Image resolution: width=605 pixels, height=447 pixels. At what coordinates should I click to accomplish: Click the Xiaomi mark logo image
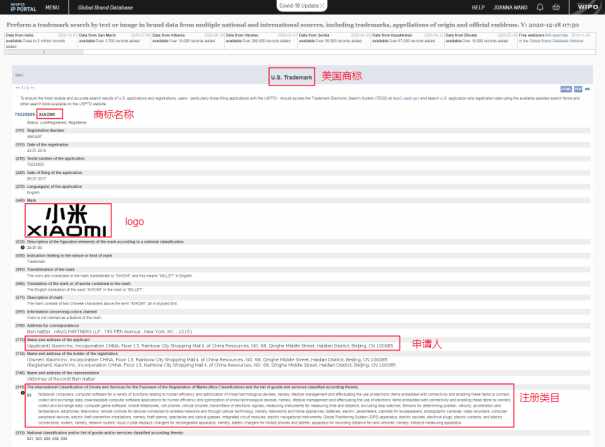[68, 220]
